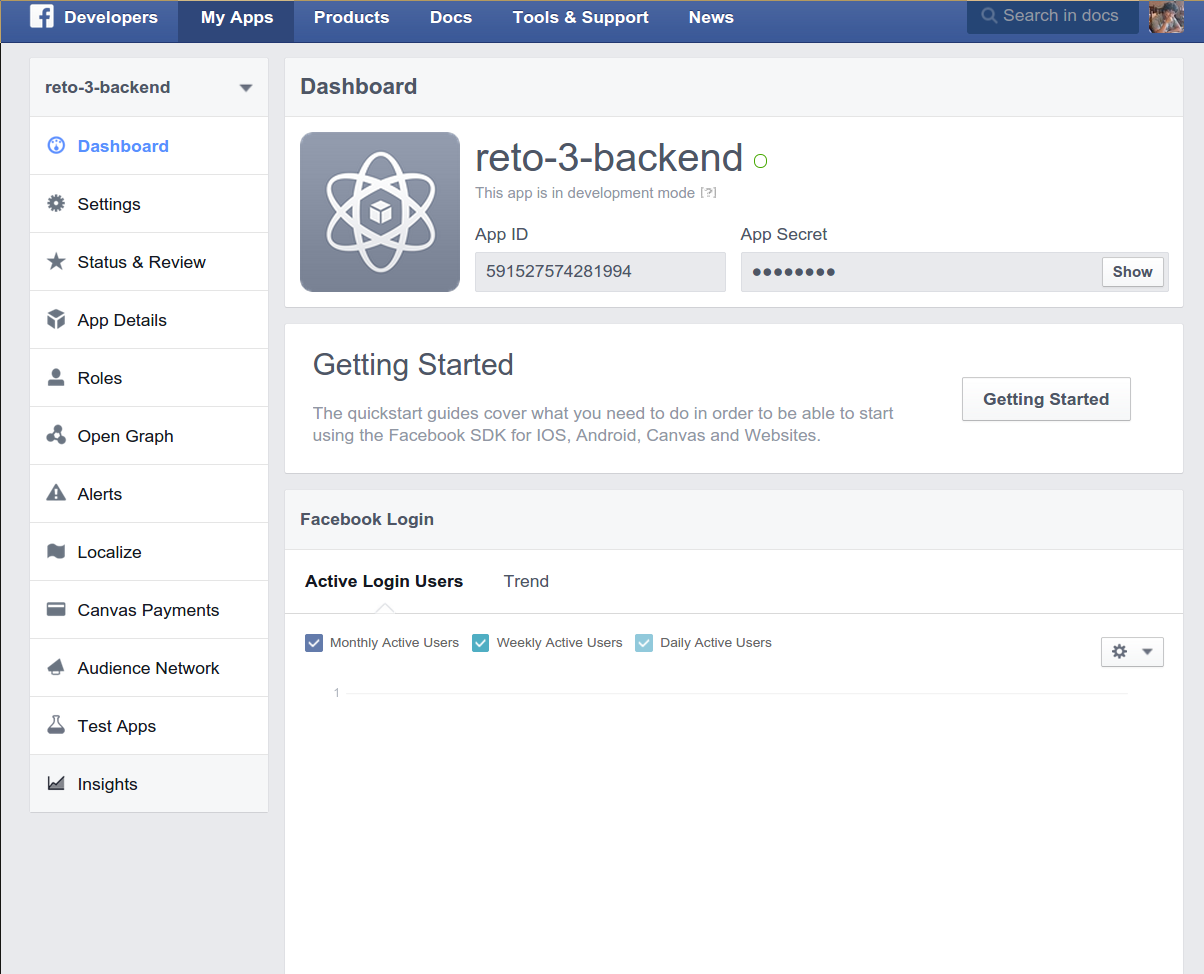This screenshot has width=1204, height=974.
Task: Click the development mode help [?] icon
Action: 708,193
